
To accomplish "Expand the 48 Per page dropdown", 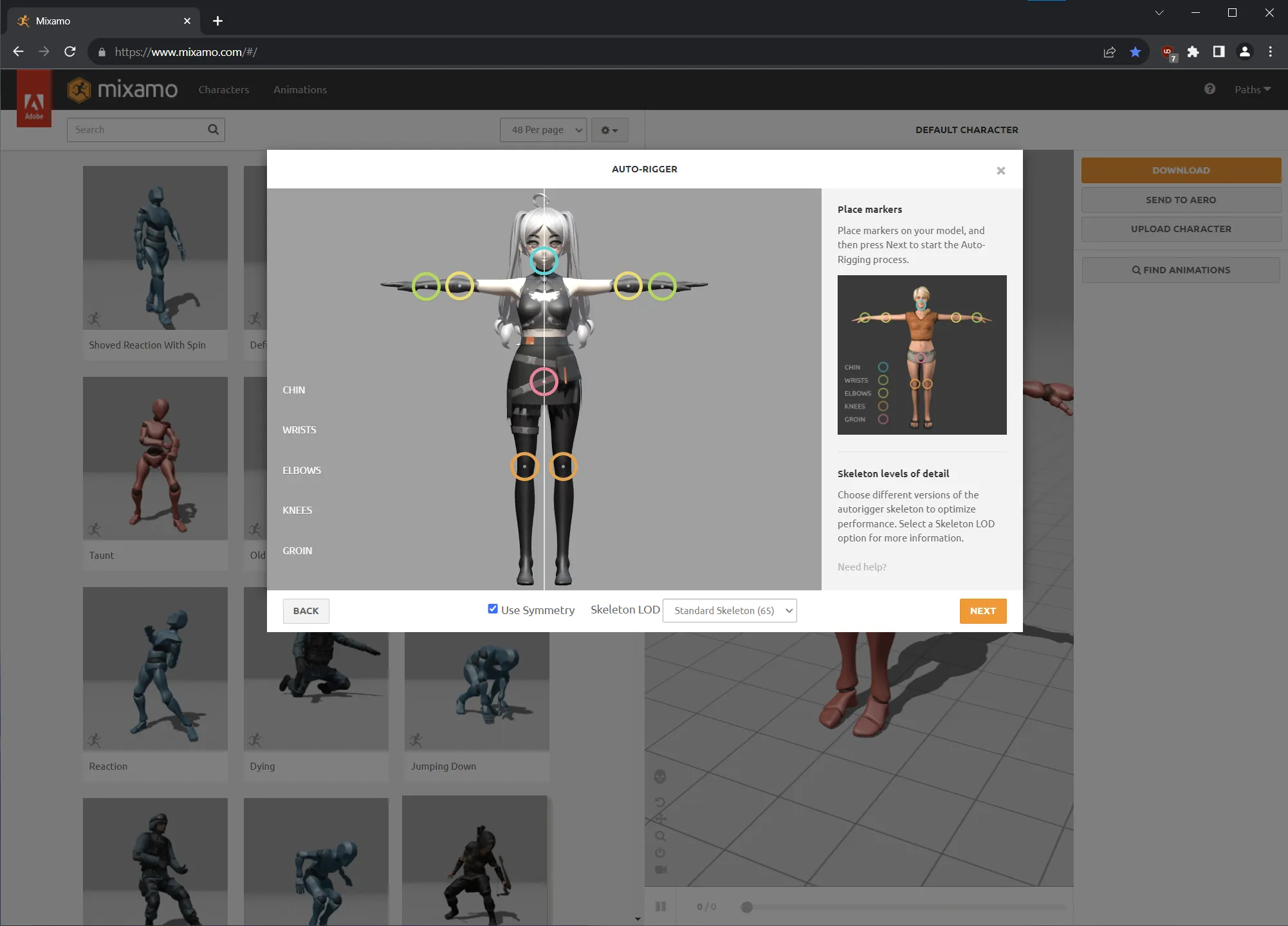I will 543,130.
